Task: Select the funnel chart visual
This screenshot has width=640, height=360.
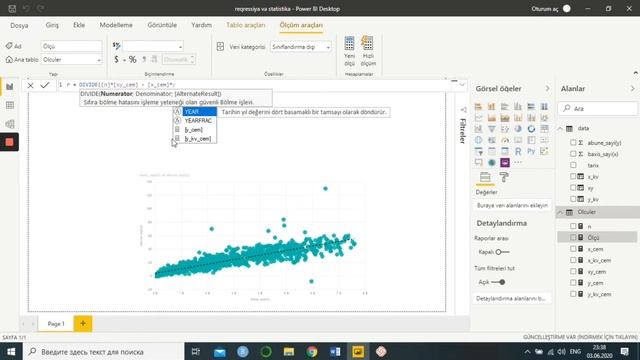Action: (x=491, y=129)
